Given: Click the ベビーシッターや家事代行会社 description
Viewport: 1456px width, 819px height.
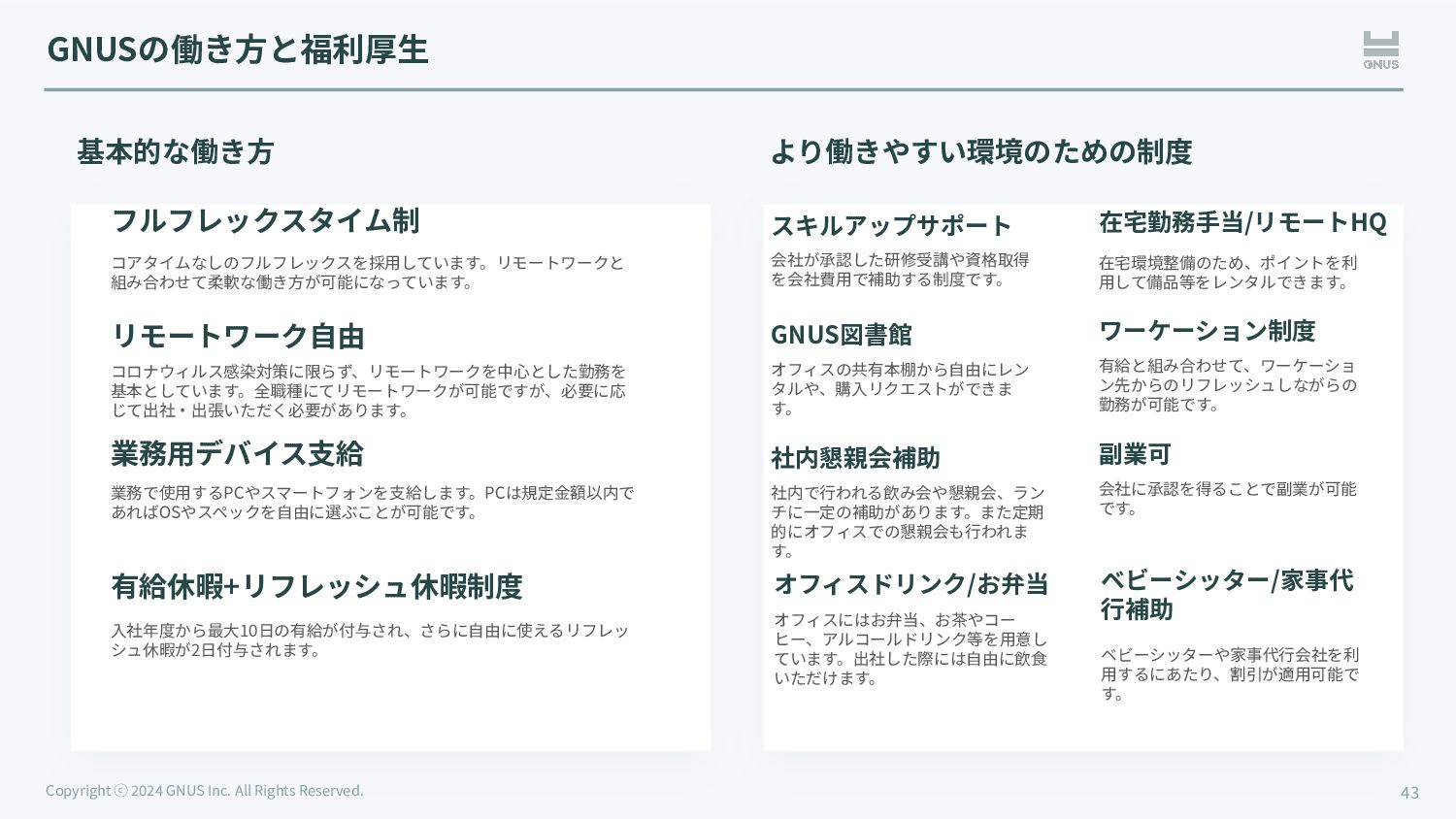Looking at the screenshot, I should pos(1230,674).
